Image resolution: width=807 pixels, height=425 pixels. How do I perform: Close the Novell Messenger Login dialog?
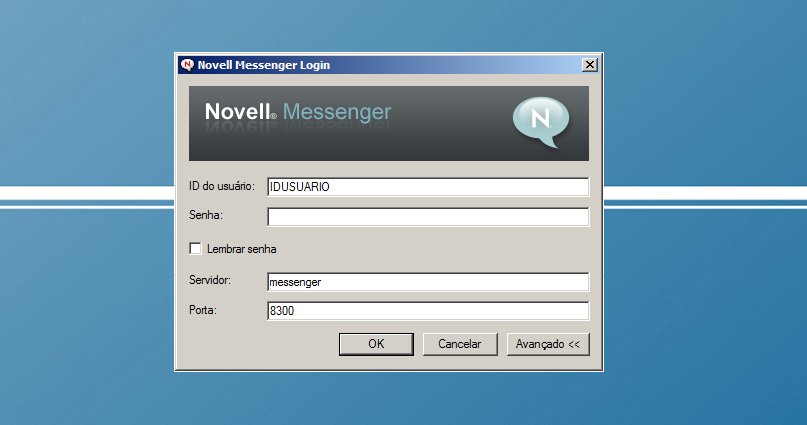[590, 65]
